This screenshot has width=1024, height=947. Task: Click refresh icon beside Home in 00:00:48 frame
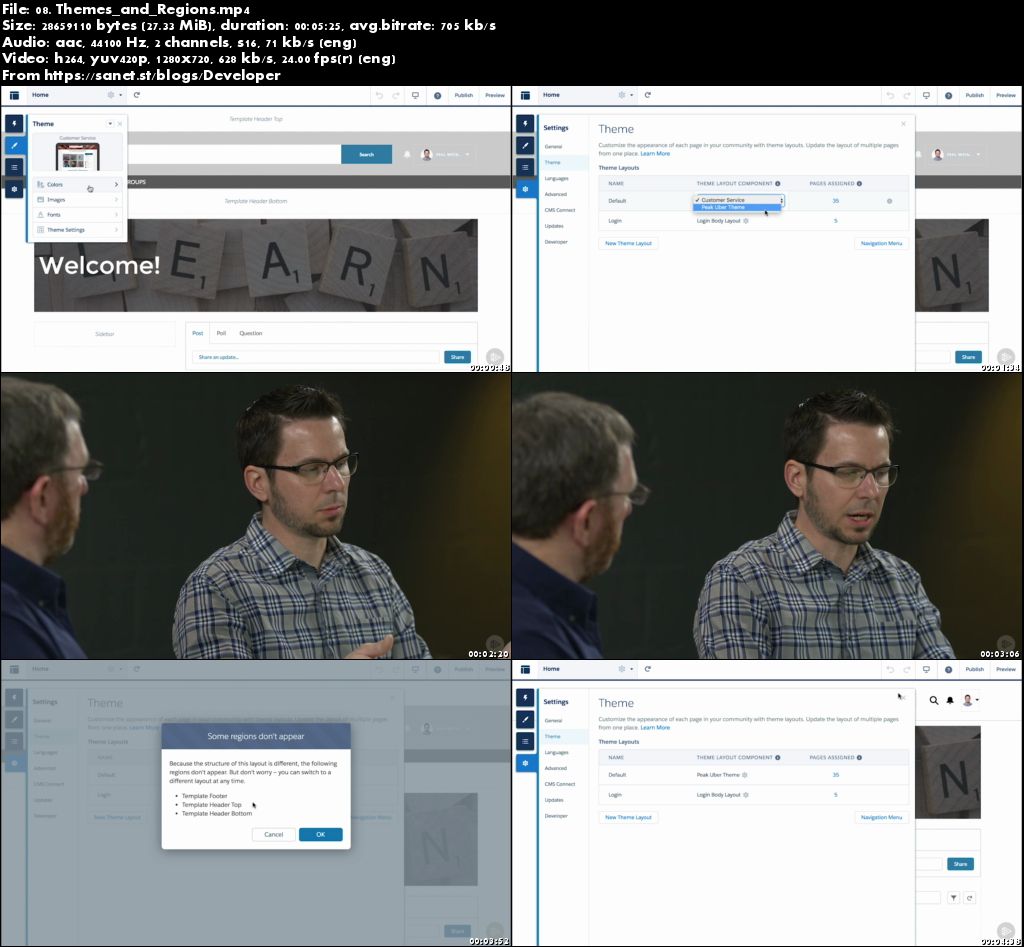[136, 95]
